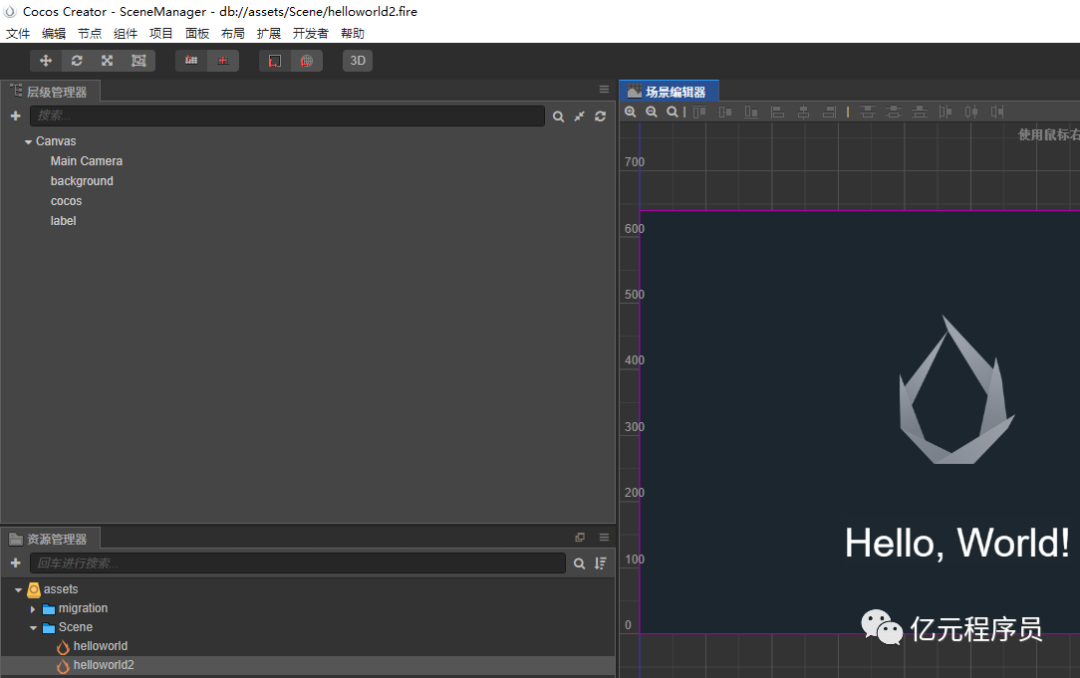Open the 面板 menu

pyautogui.click(x=197, y=33)
